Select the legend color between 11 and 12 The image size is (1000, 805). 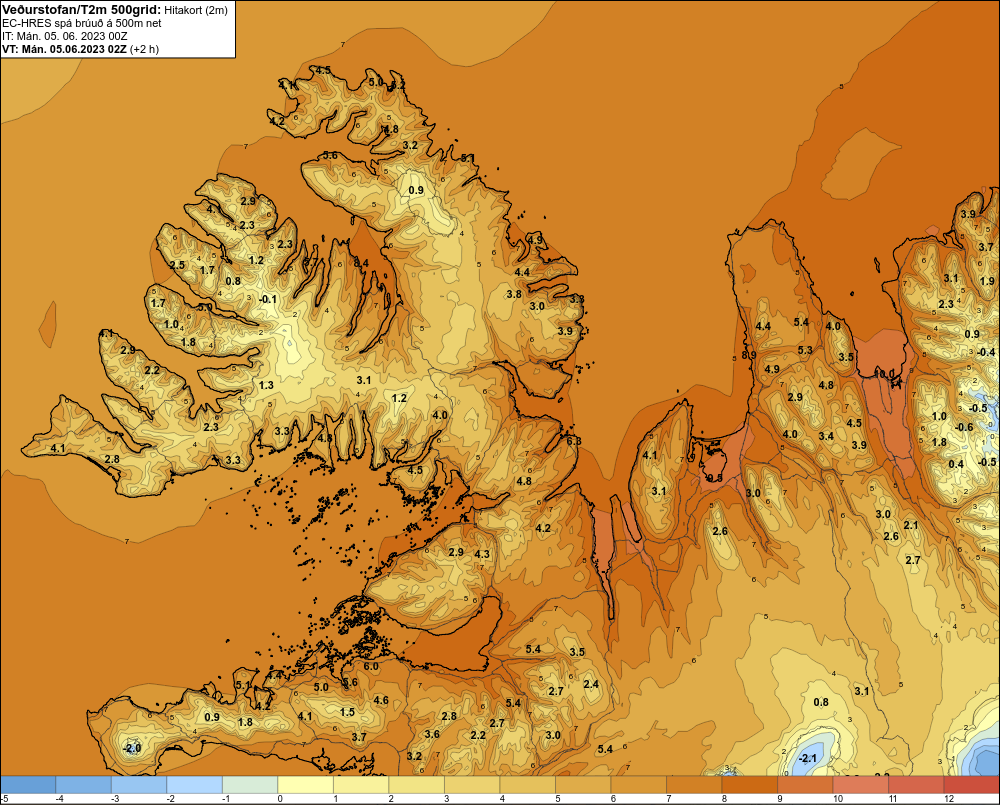[x=916, y=785]
